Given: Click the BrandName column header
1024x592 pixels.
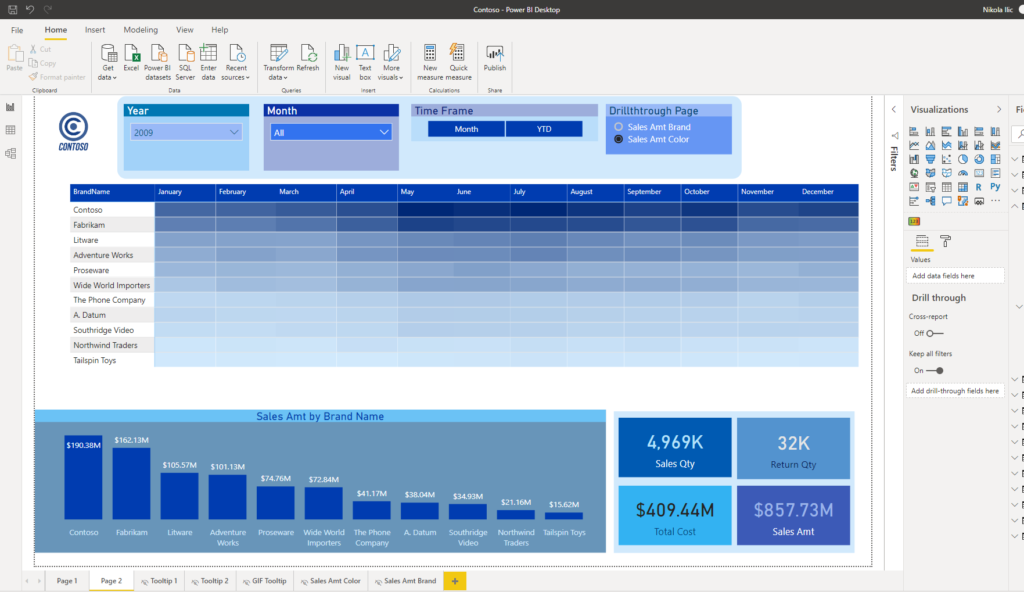Looking at the screenshot, I should pyautogui.click(x=112, y=192).
